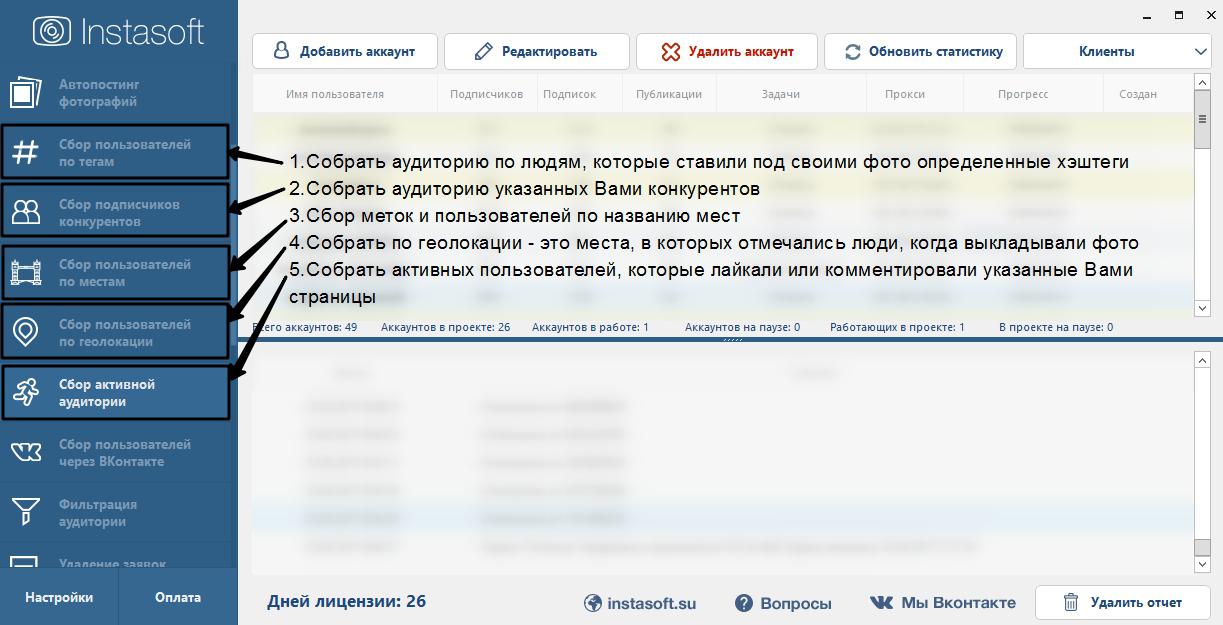
Task: Open Сбор пользователей по тегам
Action: [x=115, y=153]
